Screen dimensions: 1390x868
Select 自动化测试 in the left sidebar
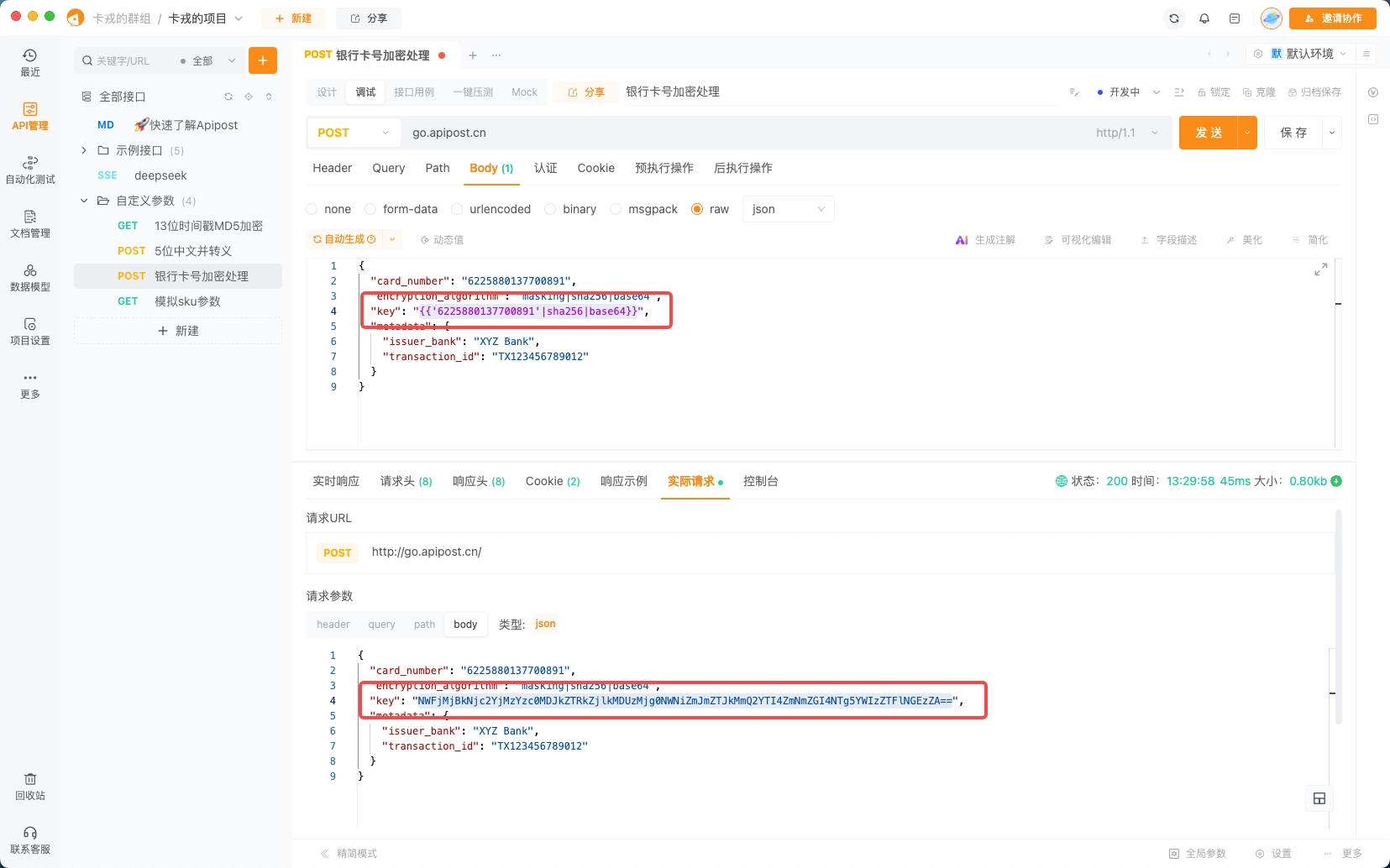(29, 168)
